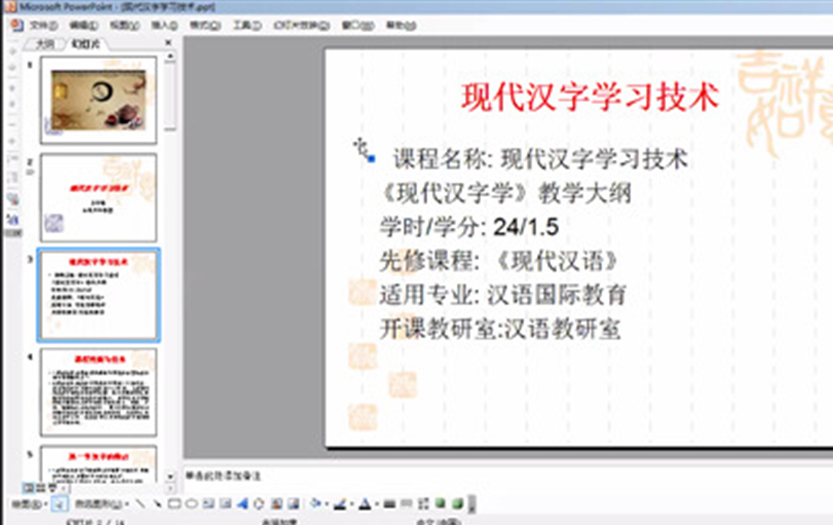Select slide 4 thumbnail

(98, 392)
